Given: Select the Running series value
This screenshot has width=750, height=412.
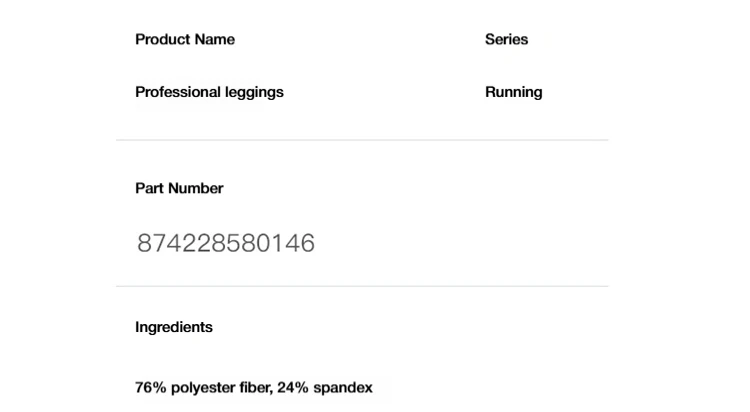Looking at the screenshot, I should pos(513,92).
